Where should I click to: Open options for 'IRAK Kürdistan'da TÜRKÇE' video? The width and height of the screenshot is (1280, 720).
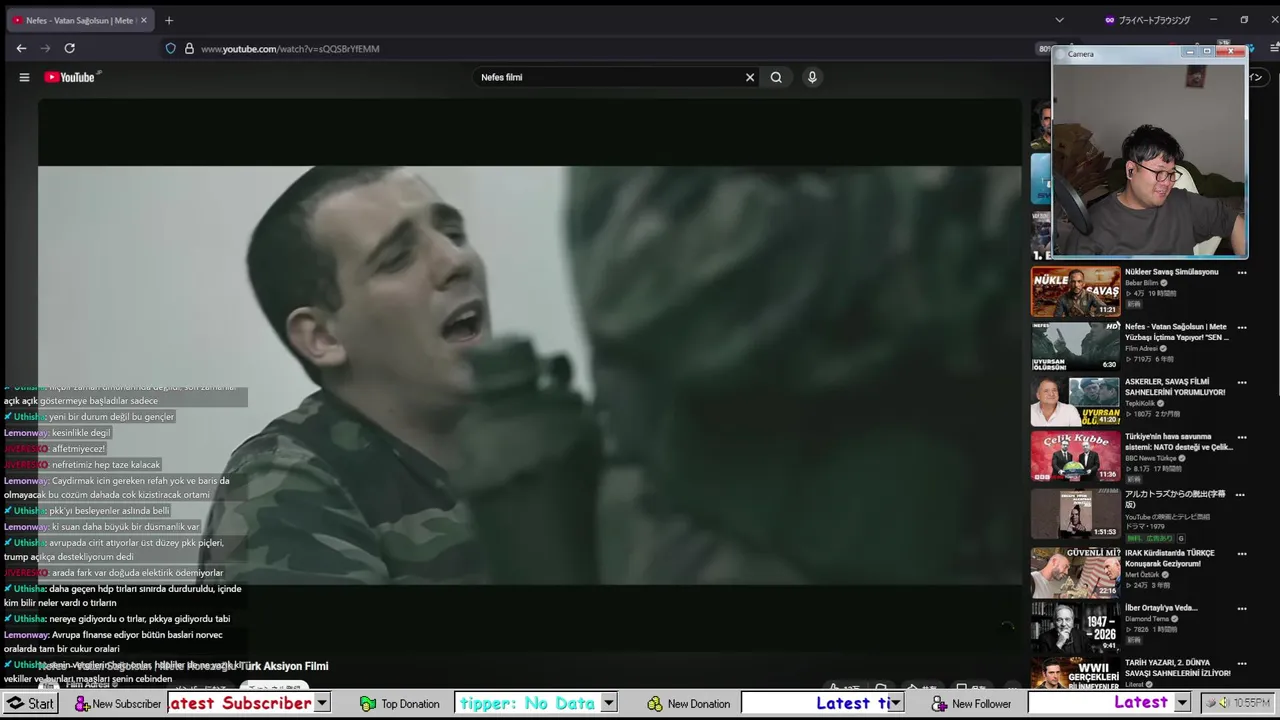(1242, 553)
